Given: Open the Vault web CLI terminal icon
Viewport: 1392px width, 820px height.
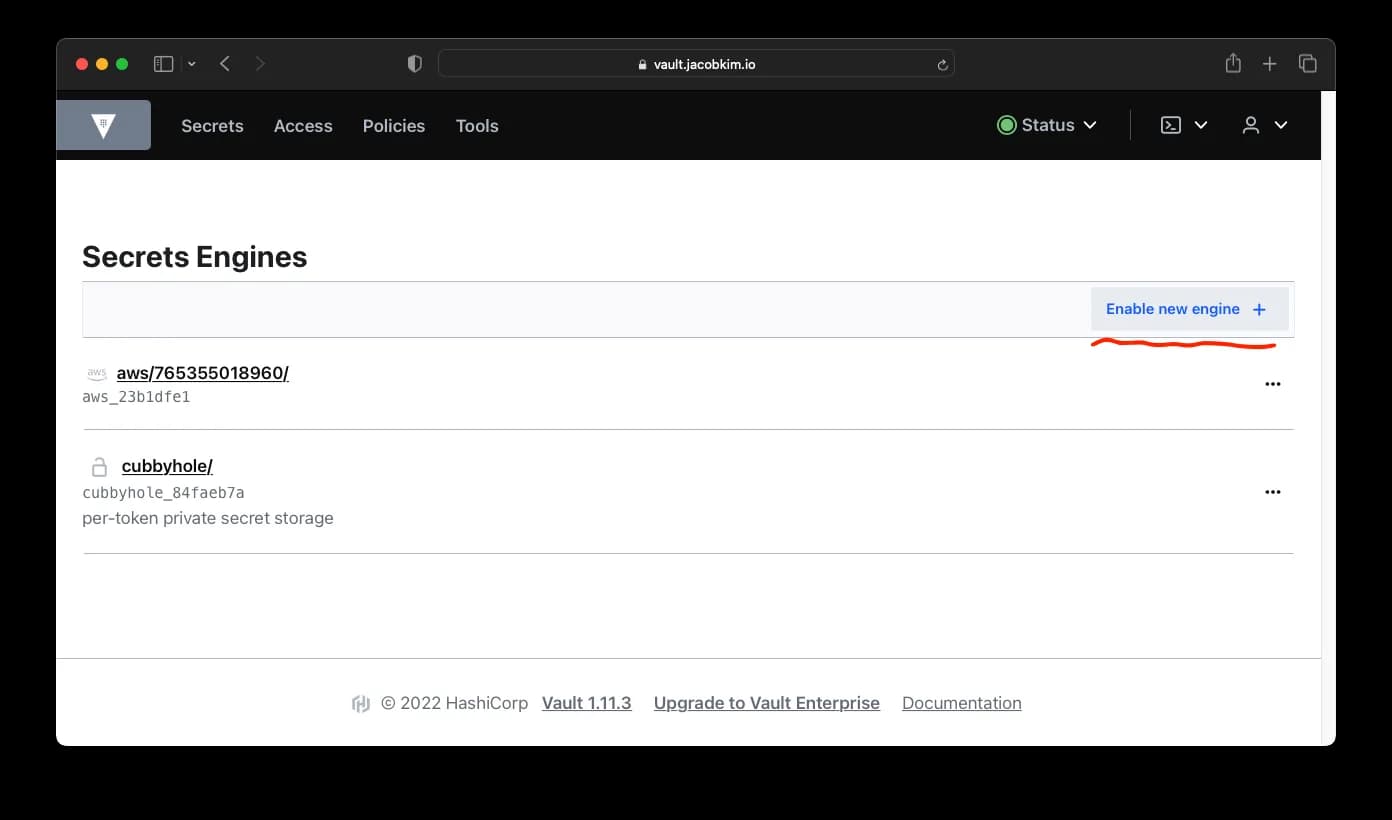Looking at the screenshot, I should 1170,125.
